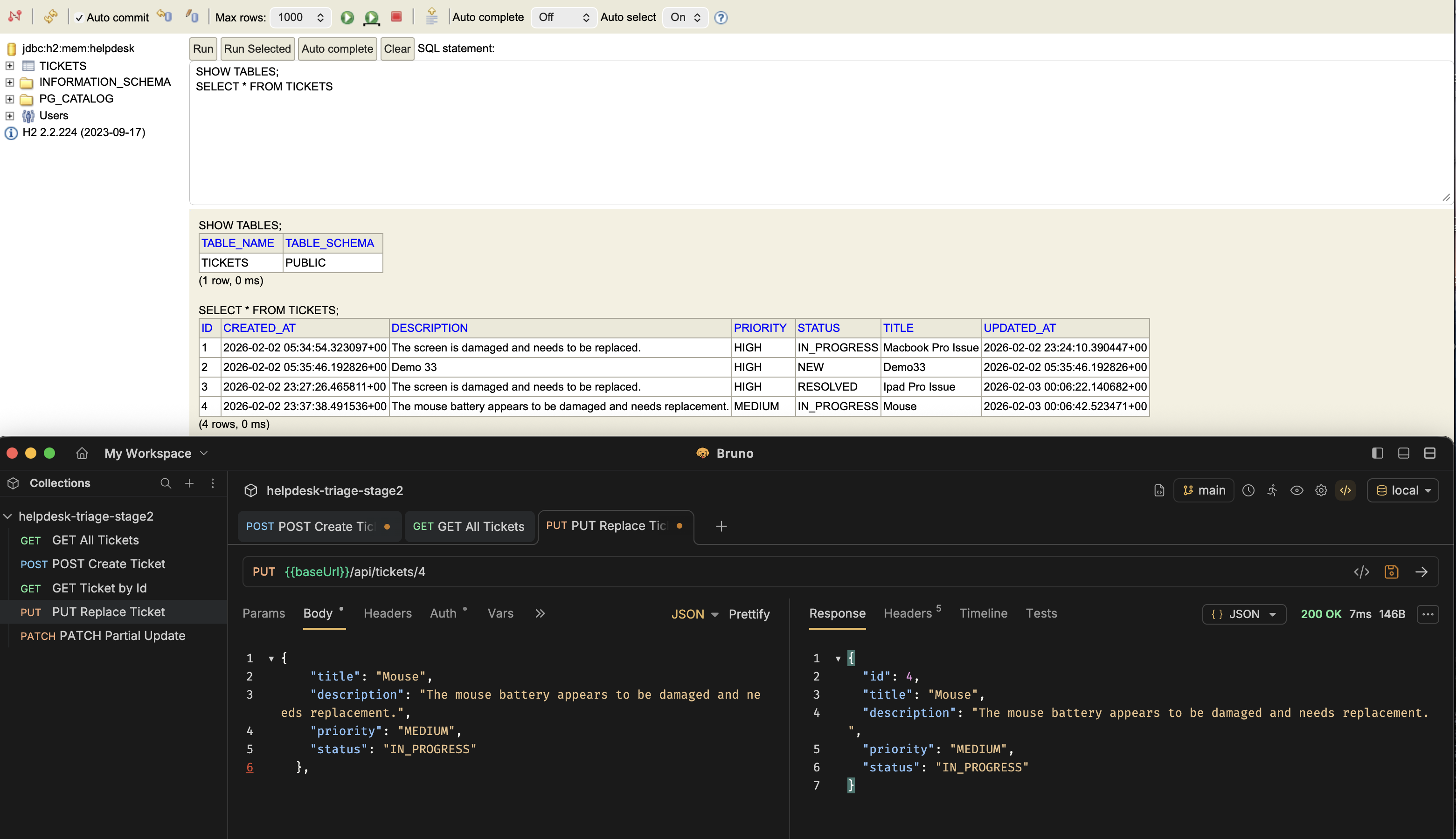Click the eye preview icon in Bruno toolbar
Screen dimensions: 1456x839
coord(1297,490)
